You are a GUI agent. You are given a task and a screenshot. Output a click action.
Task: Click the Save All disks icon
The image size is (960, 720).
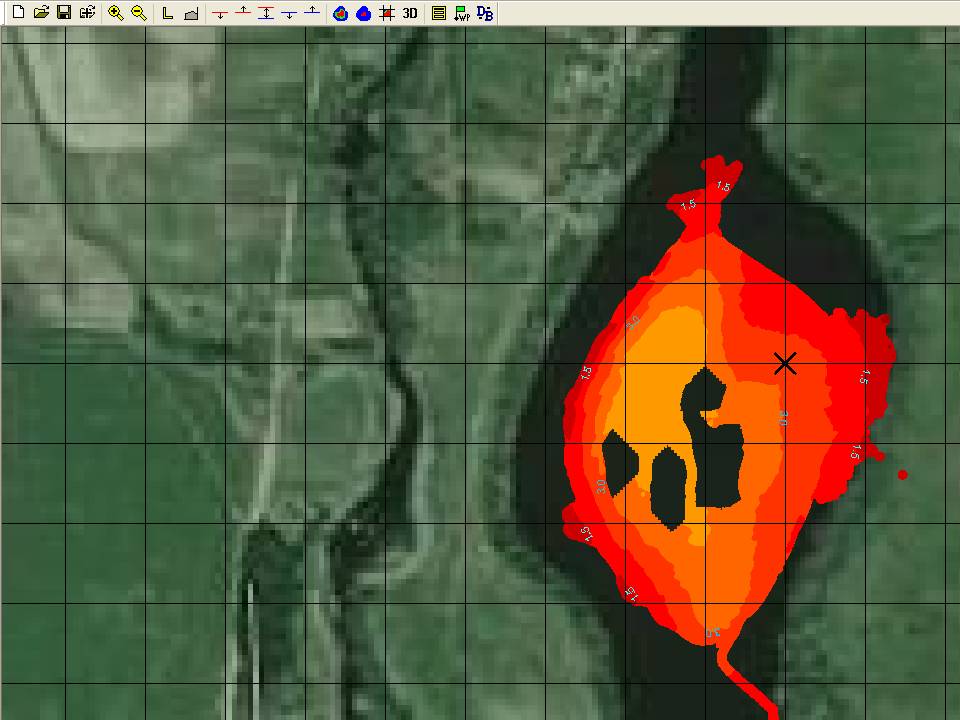click(x=87, y=13)
